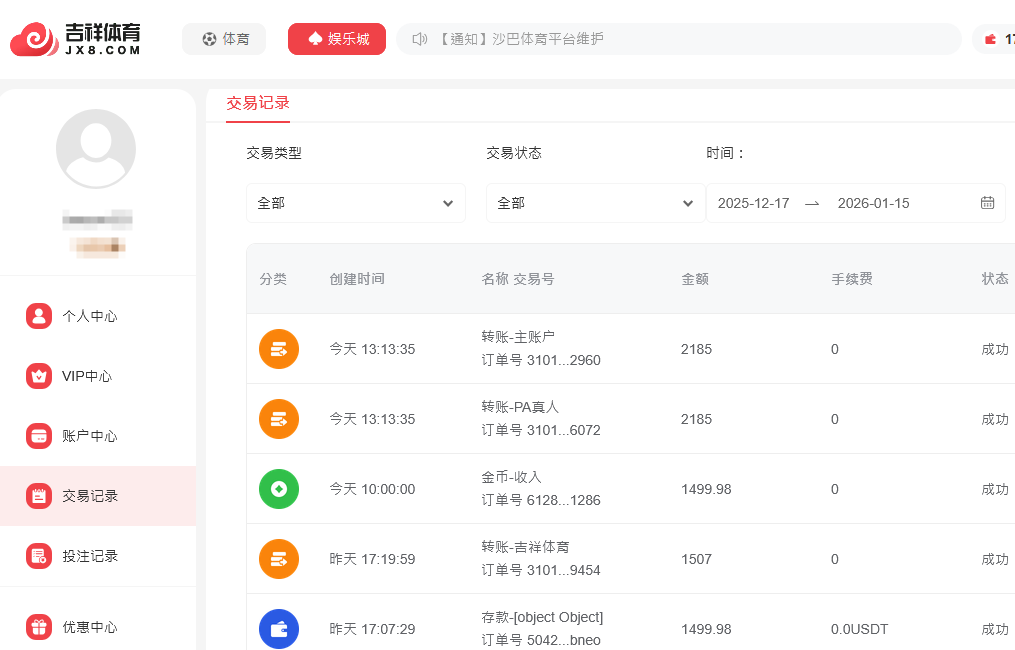Click the speaker icon beside the notice

click(419, 39)
